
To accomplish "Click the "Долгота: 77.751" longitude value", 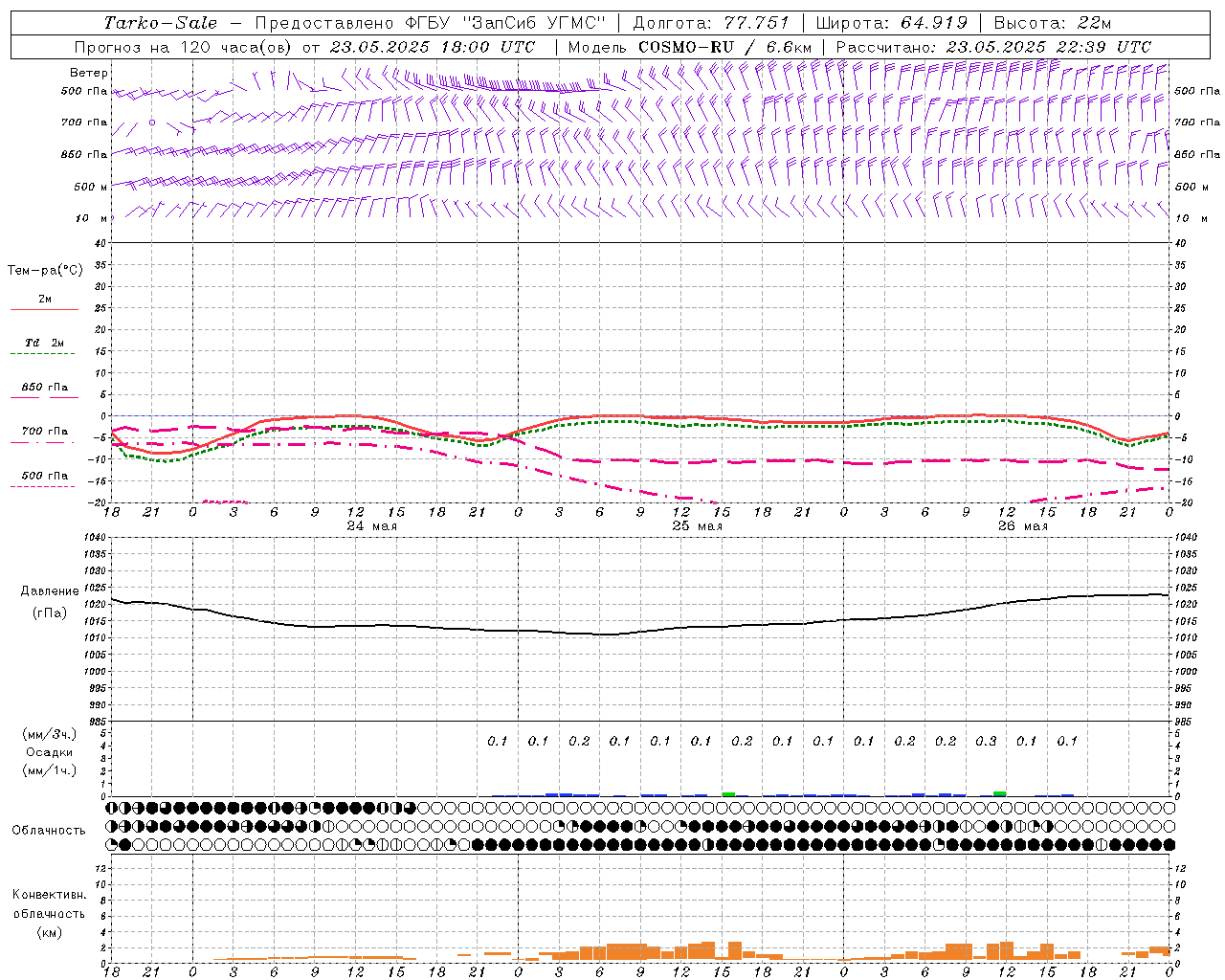I will click(x=711, y=23).
